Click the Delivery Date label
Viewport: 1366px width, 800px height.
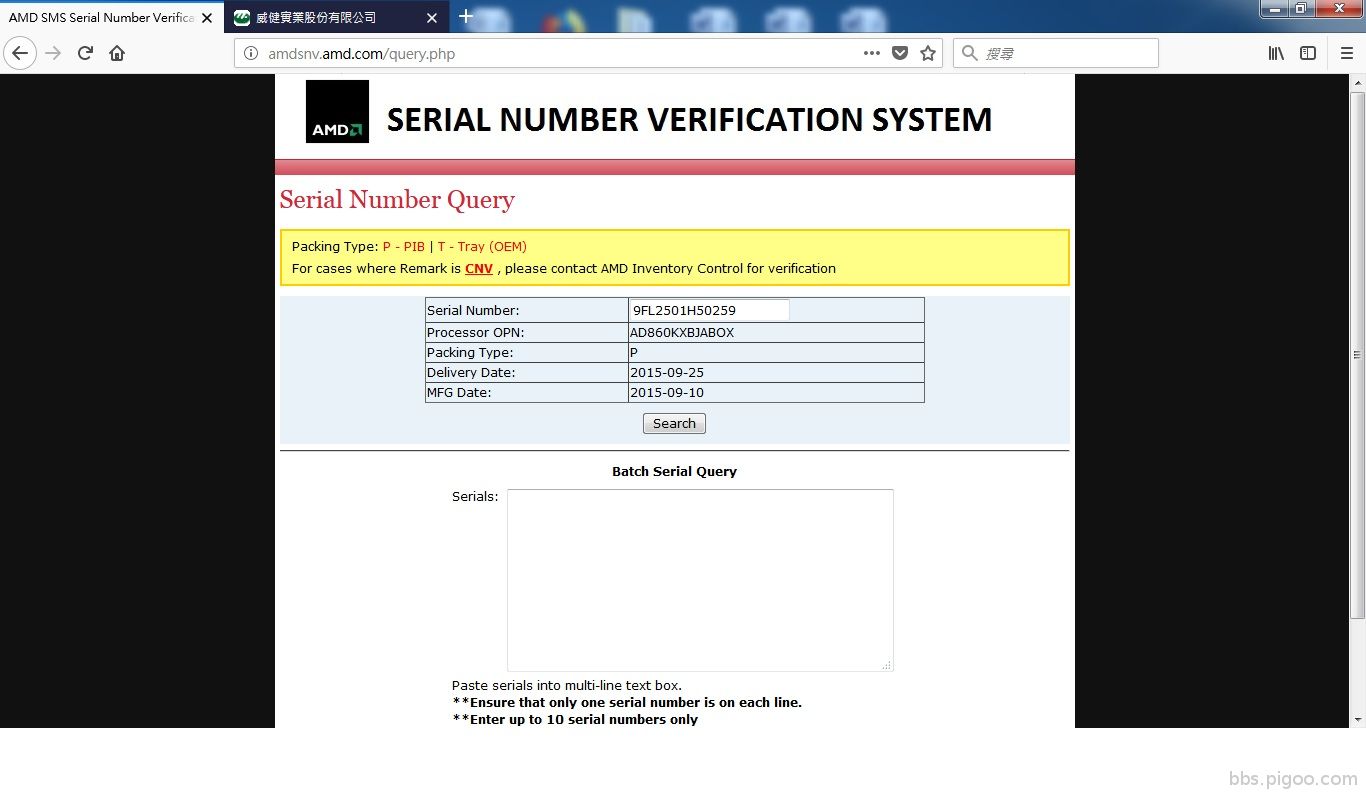click(471, 372)
